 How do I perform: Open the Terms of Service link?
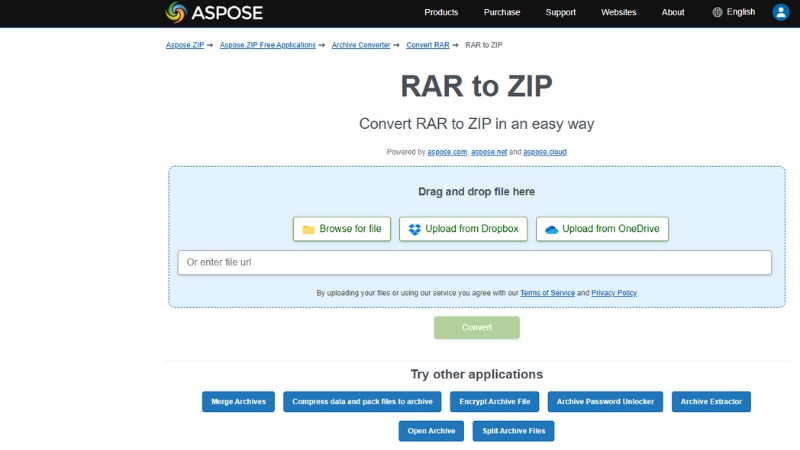pos(547,293)
